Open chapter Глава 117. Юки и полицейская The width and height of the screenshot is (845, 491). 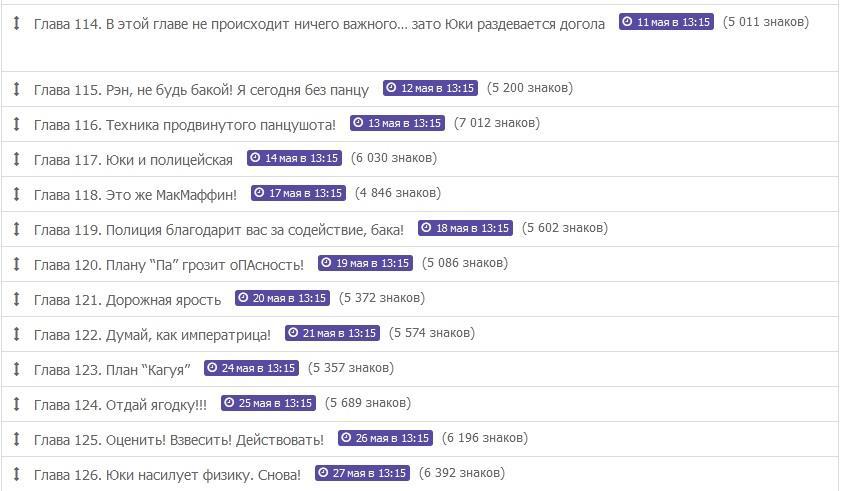click(133, 160)
